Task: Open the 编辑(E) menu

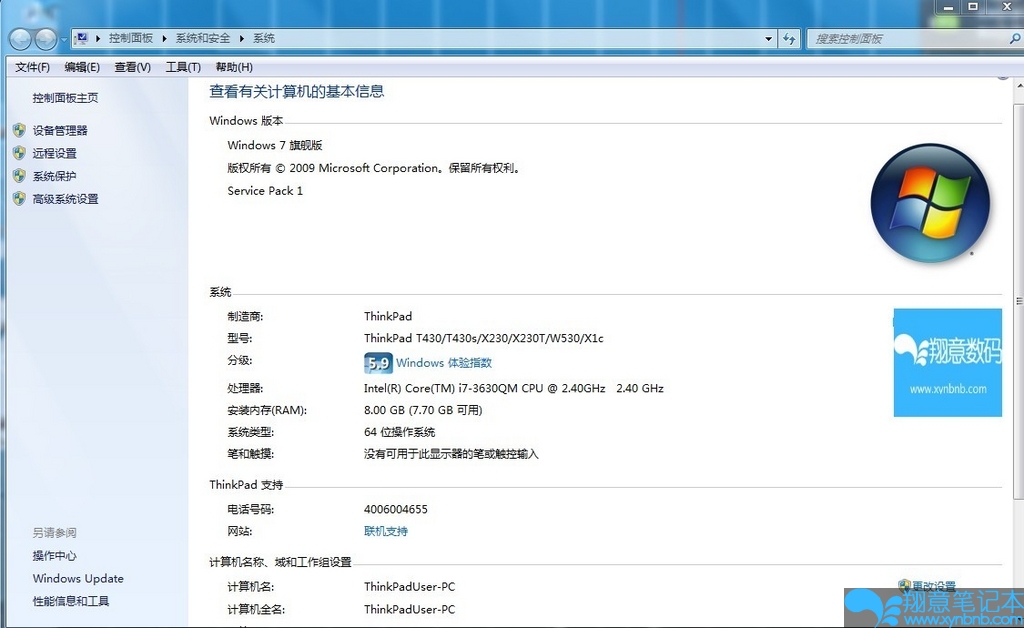Action: 82,67
